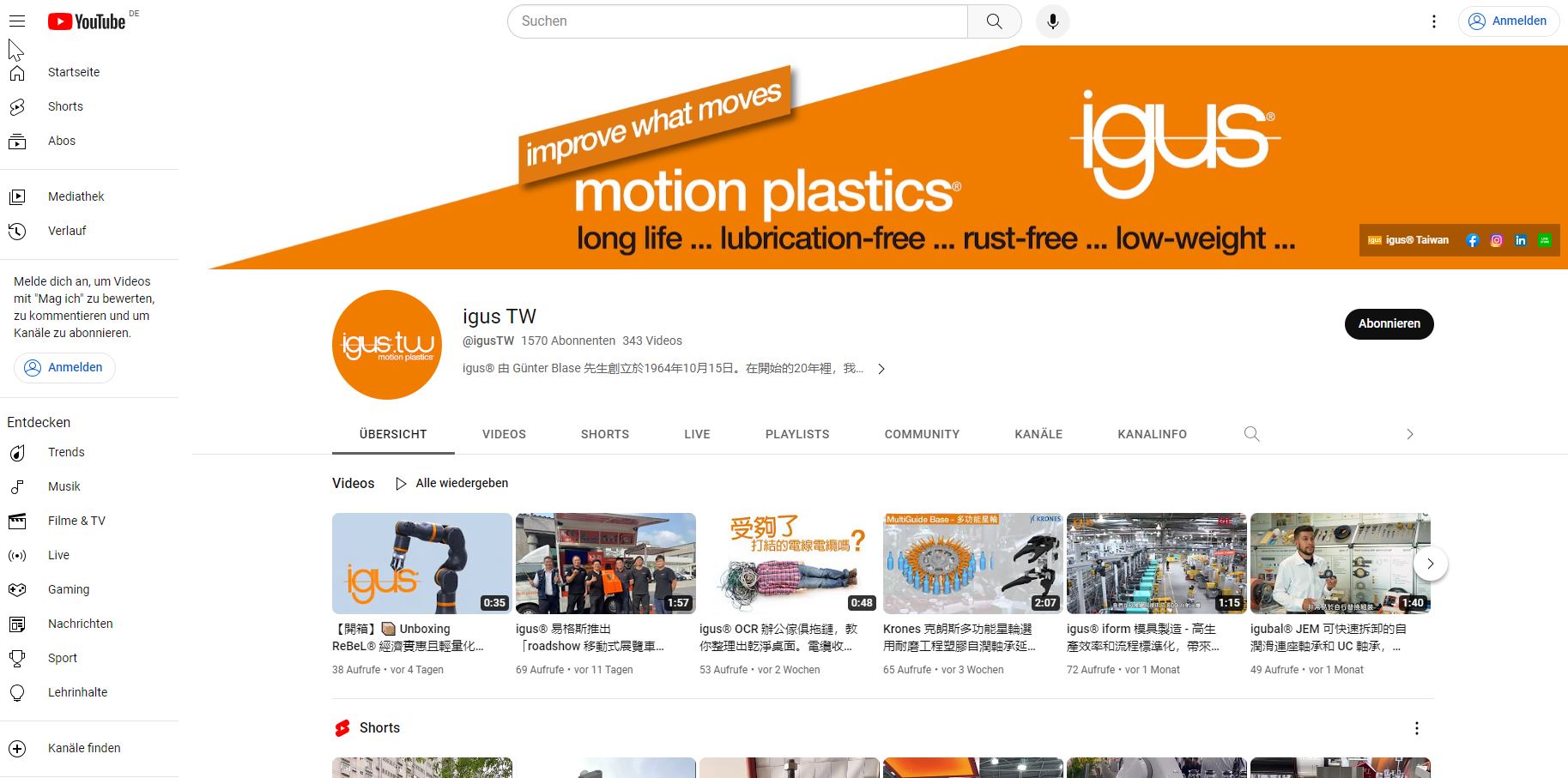Open the channel search magnifier icon
The image size is (1568, 778).
[1251, 434]
